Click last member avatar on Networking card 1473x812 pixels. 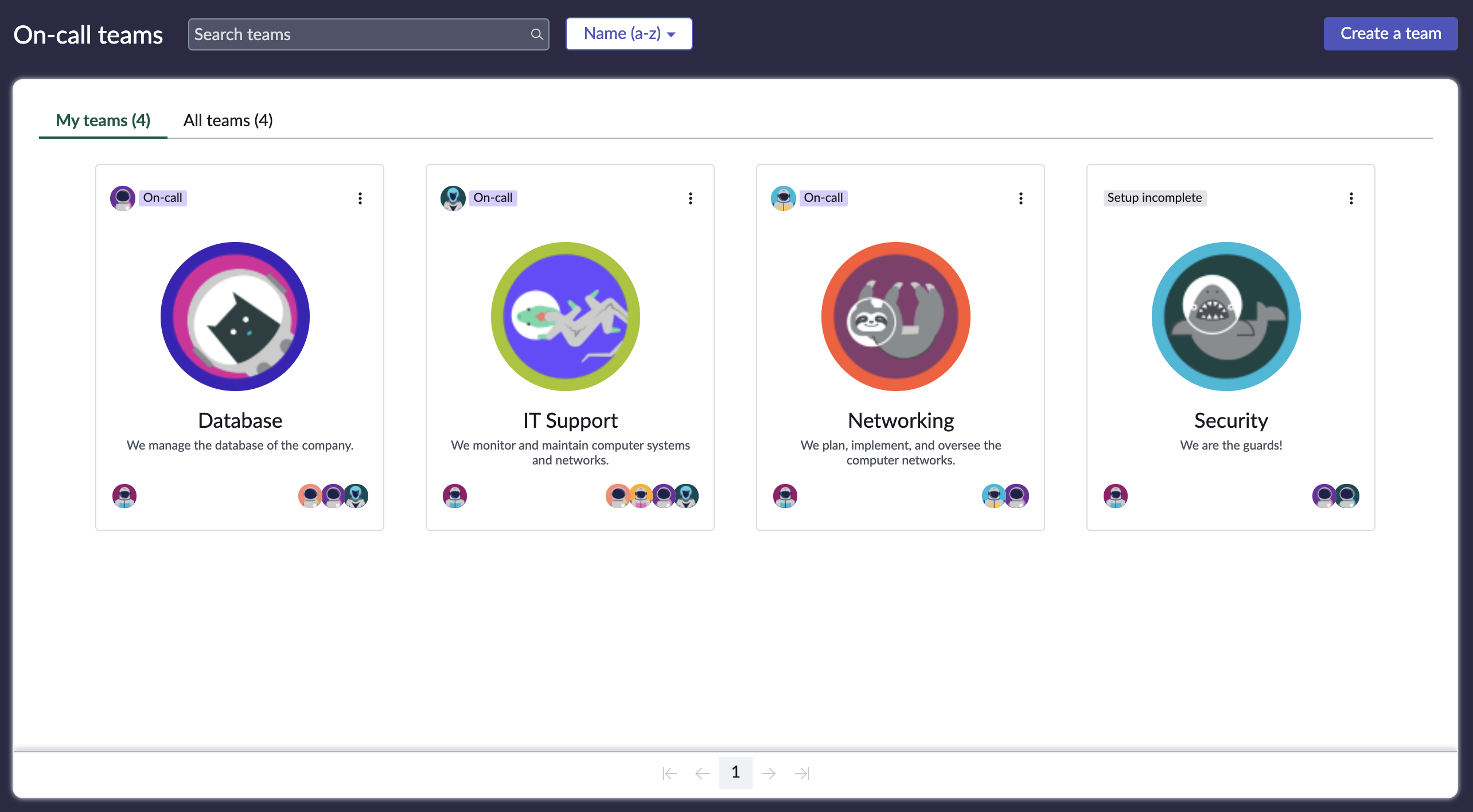point(1017,496)
